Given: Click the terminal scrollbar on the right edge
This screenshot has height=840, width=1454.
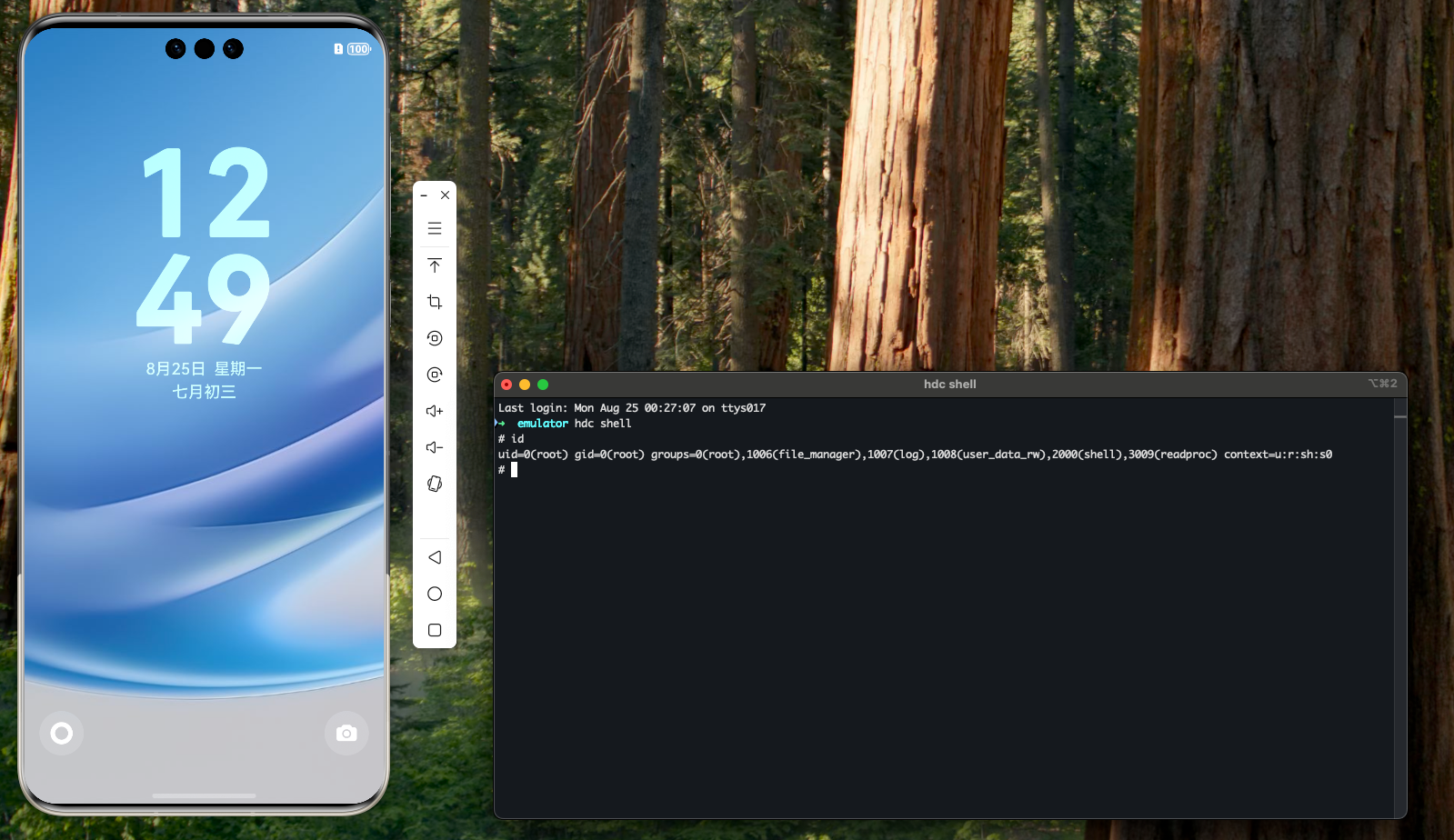Looking at the screenshot, I should pyautogui.click(x=1400, y=416).
